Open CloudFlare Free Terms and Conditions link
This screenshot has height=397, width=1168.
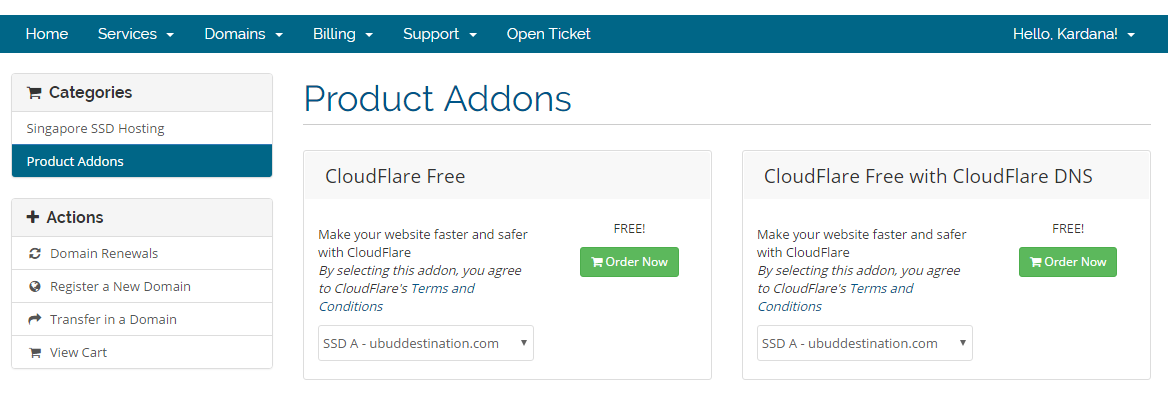point(397,297)
